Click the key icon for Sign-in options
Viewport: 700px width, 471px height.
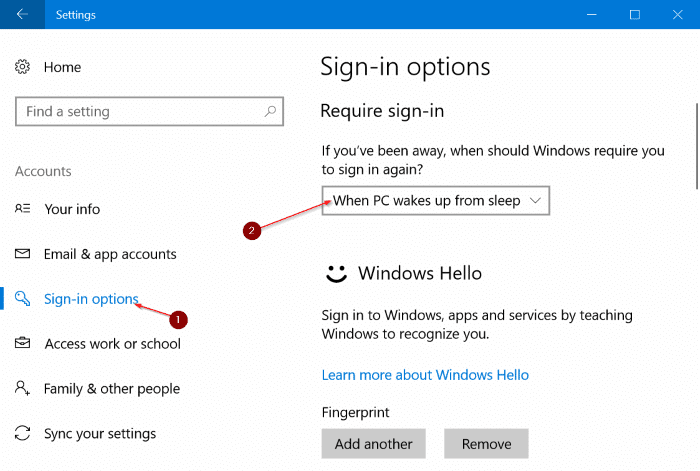22,298
